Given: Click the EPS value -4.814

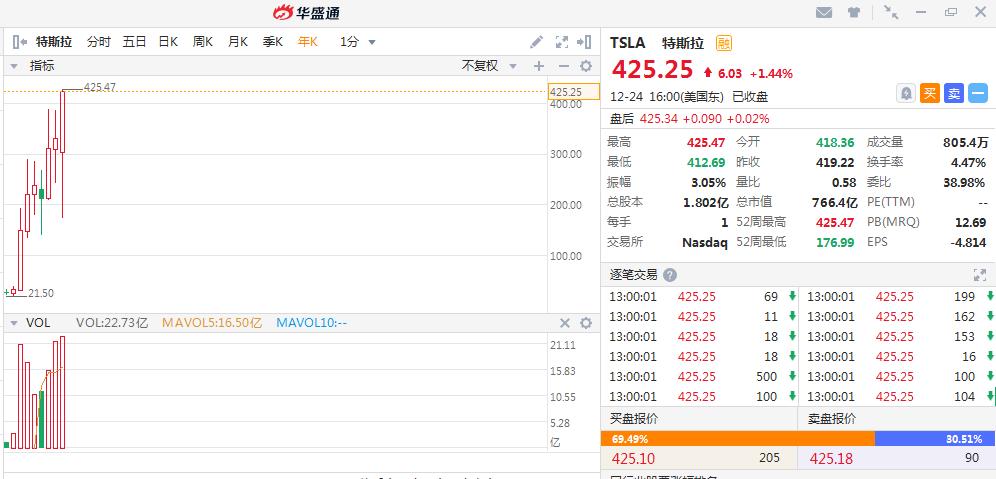Looking at the screenshot, I should tap(969, 242).
